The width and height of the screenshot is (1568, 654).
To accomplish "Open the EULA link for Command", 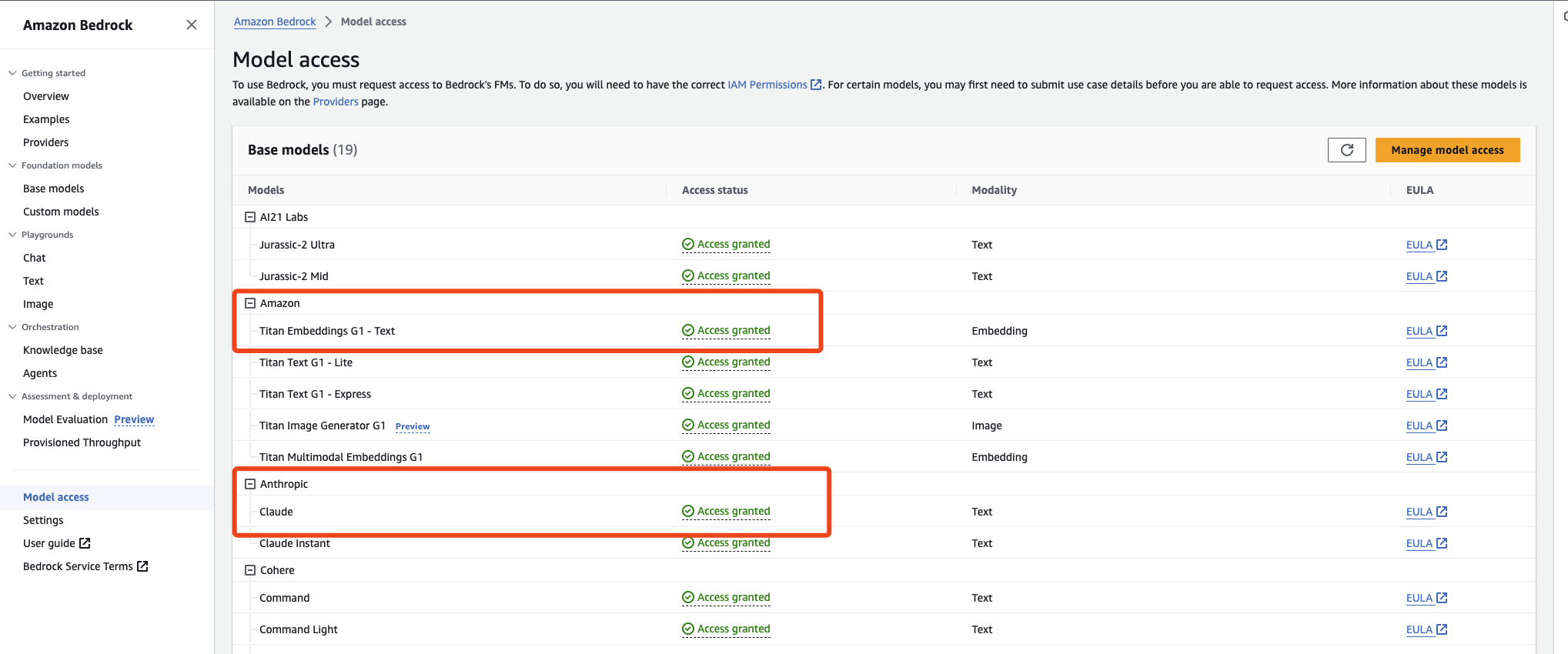I will pyautogui.click(x=1426, y=598).
